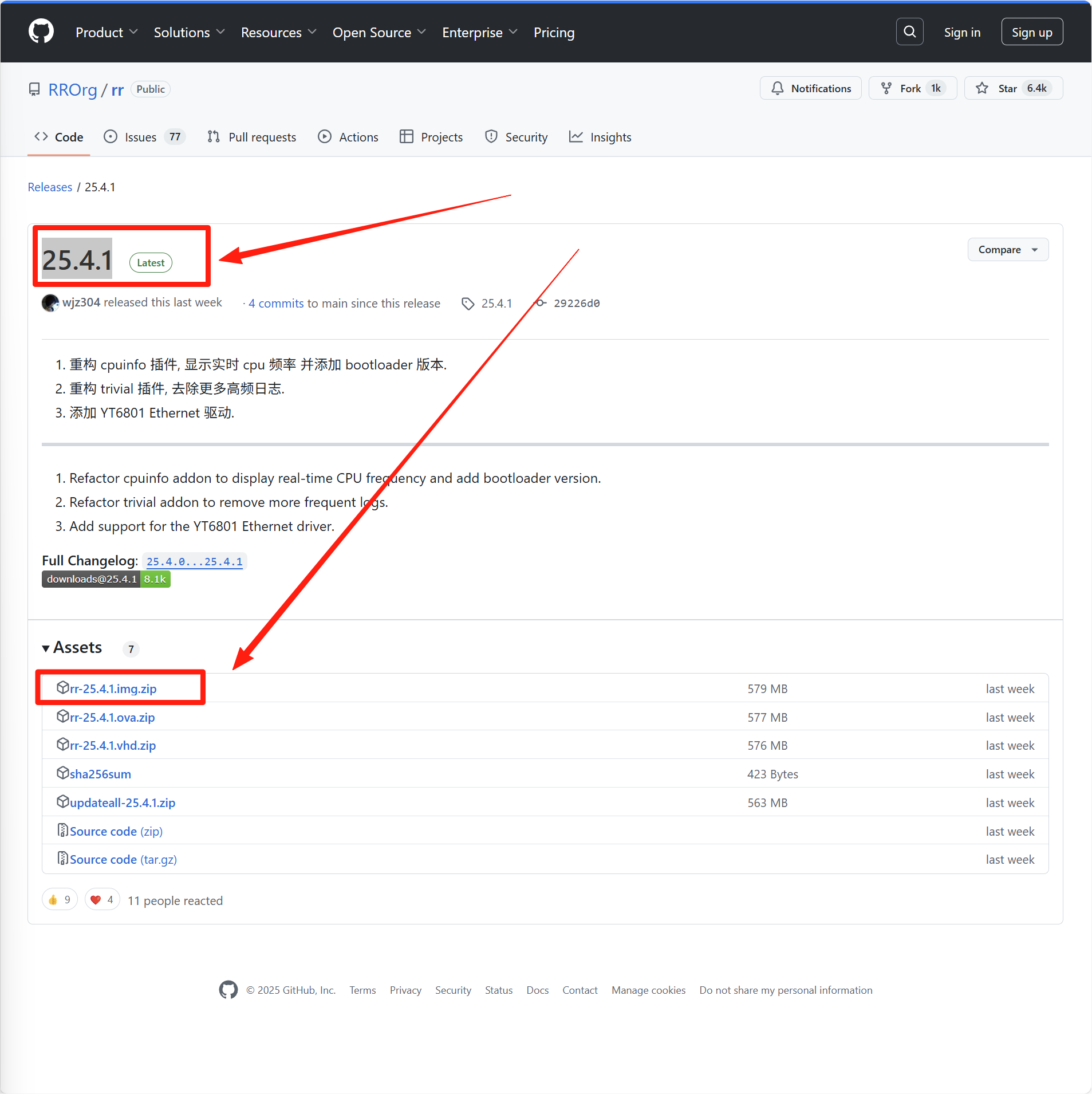The image size is (1092, 1094).
Task: Click the GitHub logo in the navbar
Action: pyautogui.click(x=41, y=32)
